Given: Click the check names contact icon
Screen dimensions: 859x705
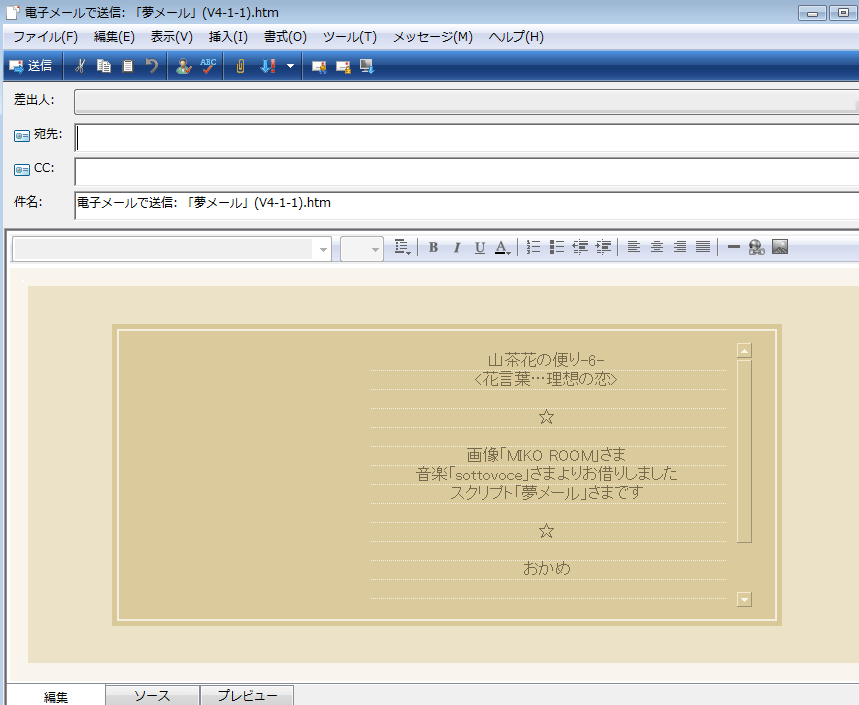Looking at the screenshot, I should [x=183, y=66].
